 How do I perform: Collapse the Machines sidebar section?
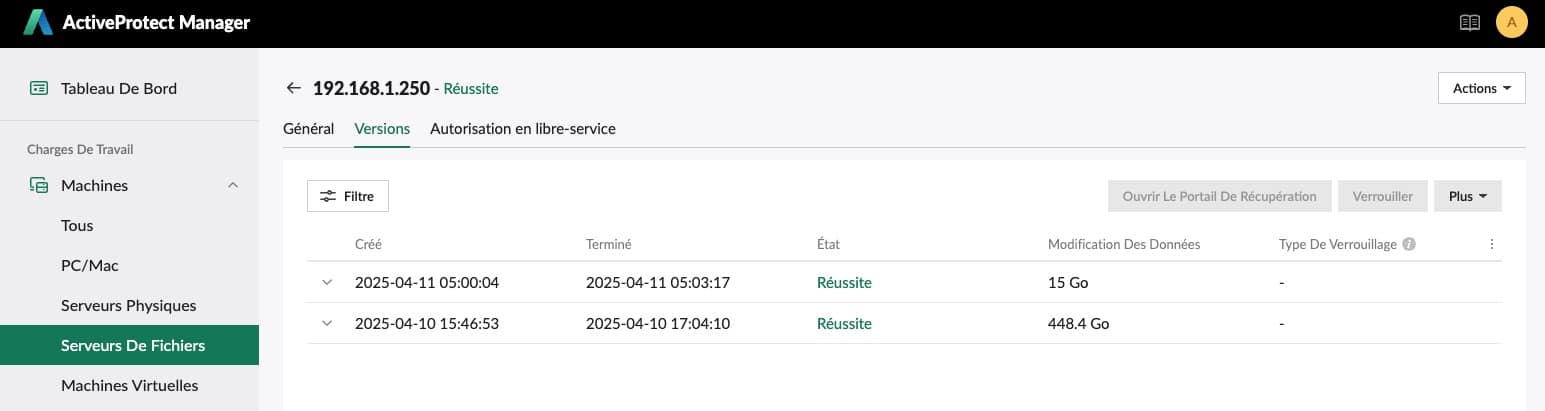(x=233, y=185)
